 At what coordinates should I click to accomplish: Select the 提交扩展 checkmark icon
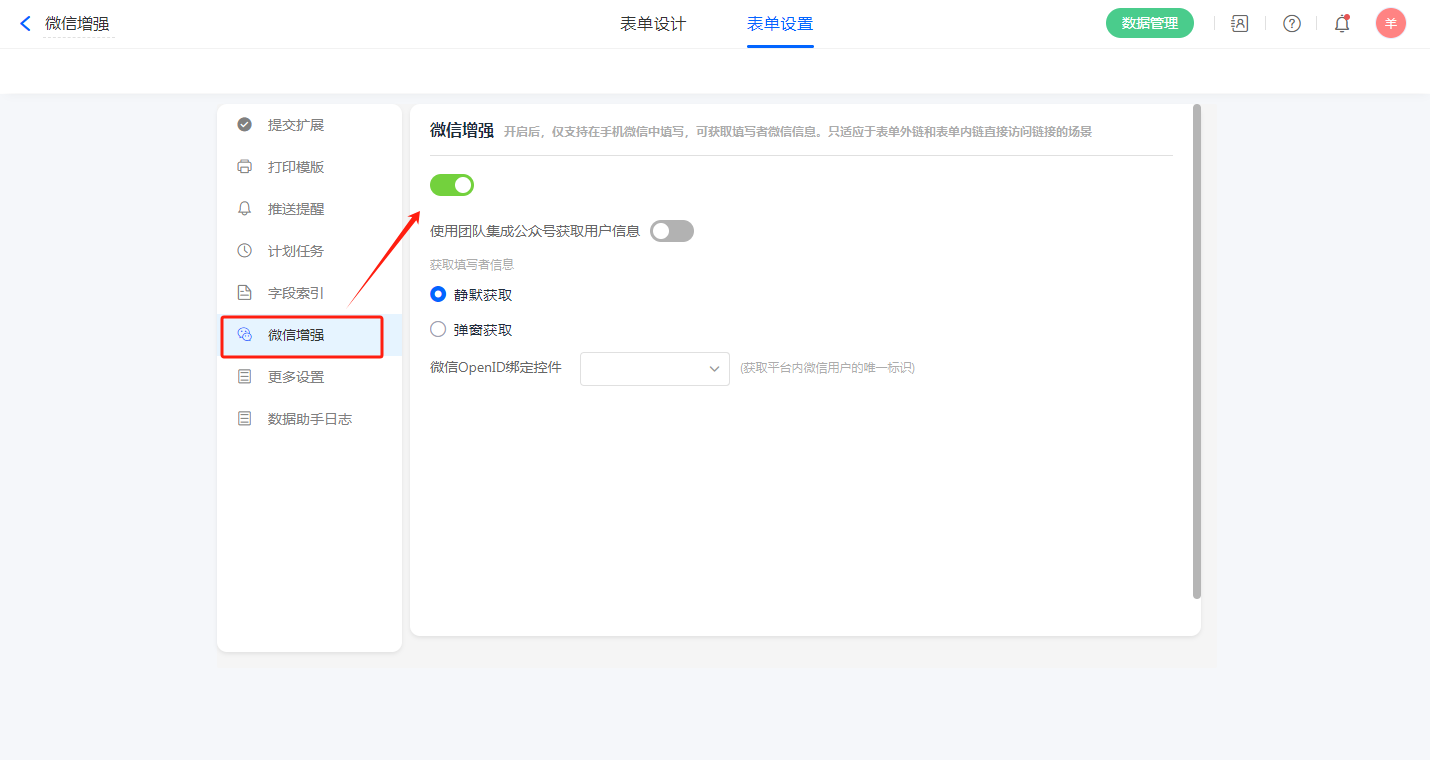point(244,125)
